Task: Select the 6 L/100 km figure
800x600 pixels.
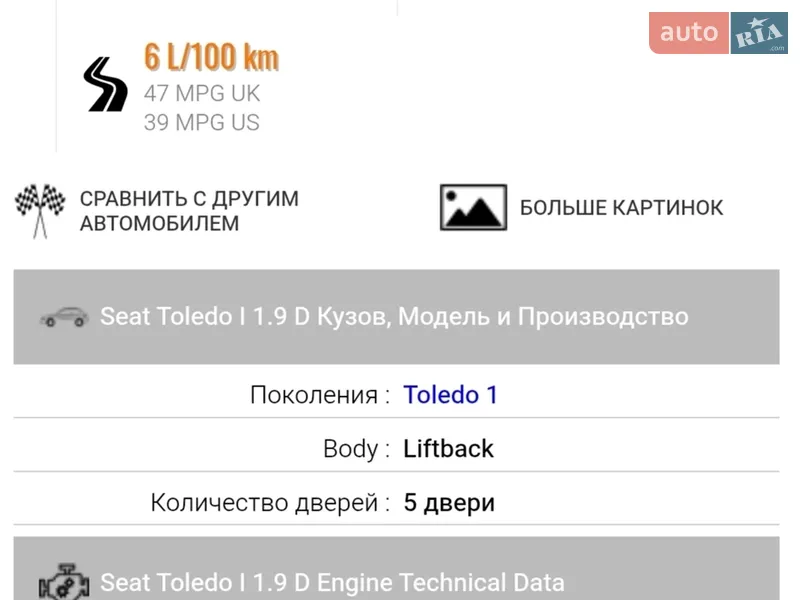Action: coord(212,57)
